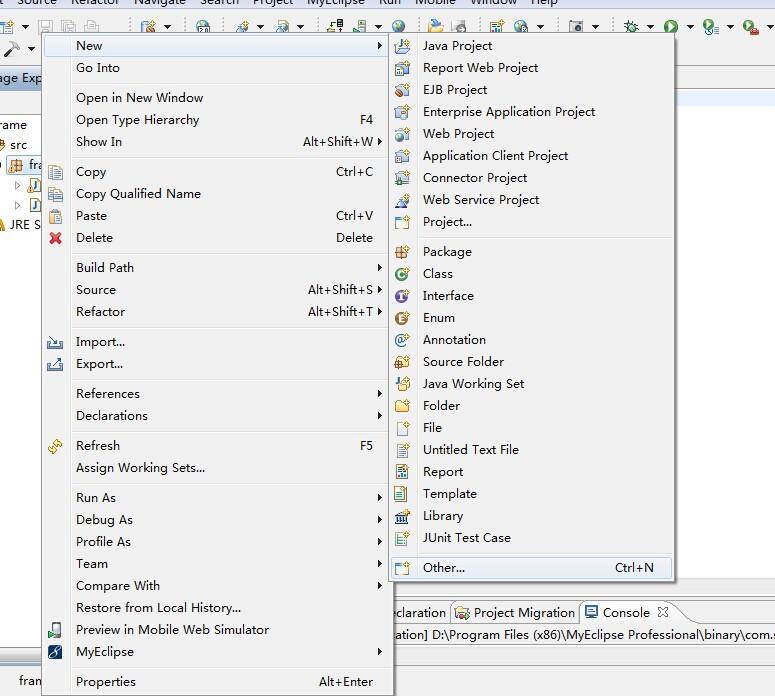Viewport: 775px width, 696px height.
Task: Click the green Run toolbar button
Action: click(x=671, y=26)
